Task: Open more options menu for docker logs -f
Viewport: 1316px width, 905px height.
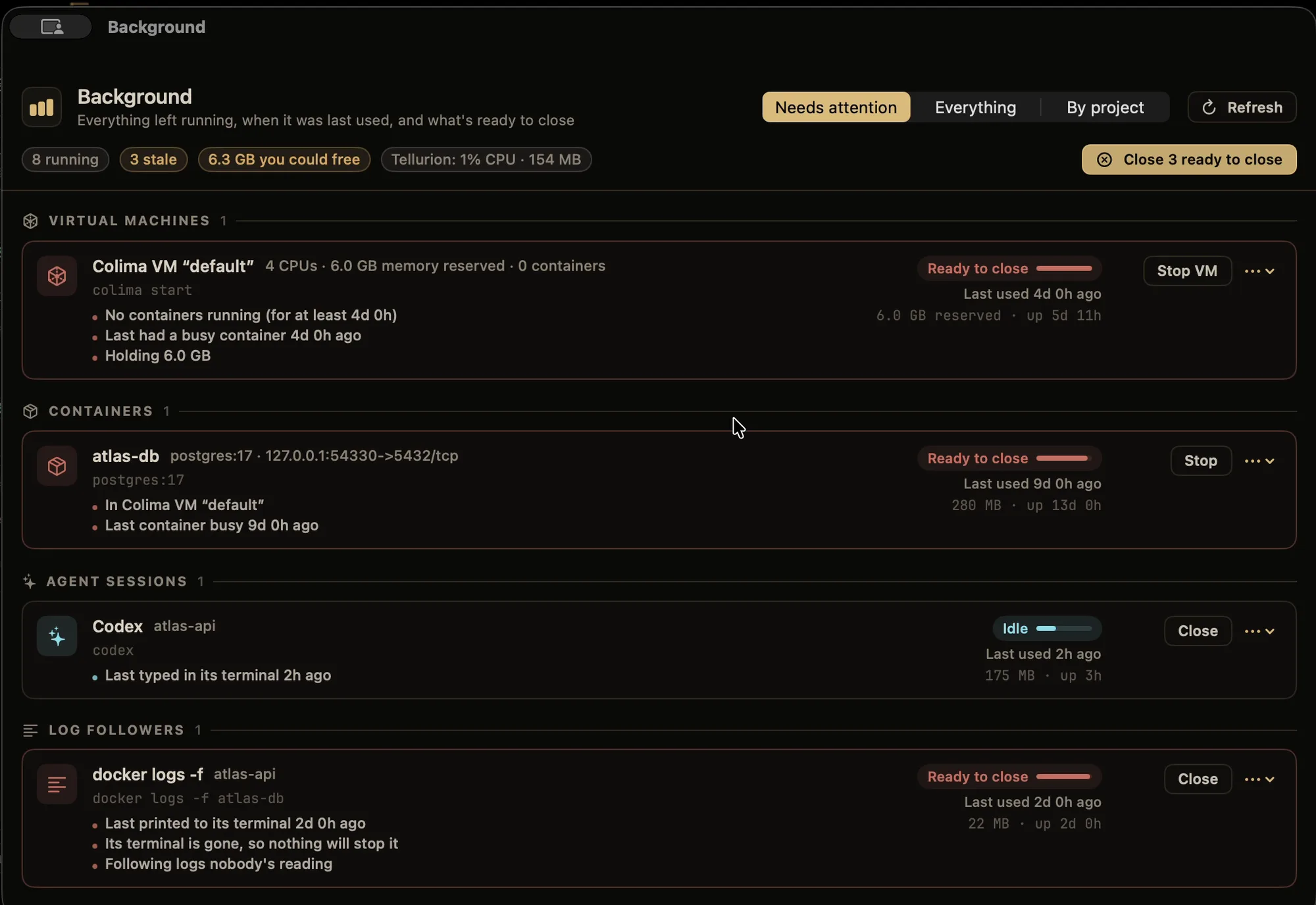Action: point(1259,779)
